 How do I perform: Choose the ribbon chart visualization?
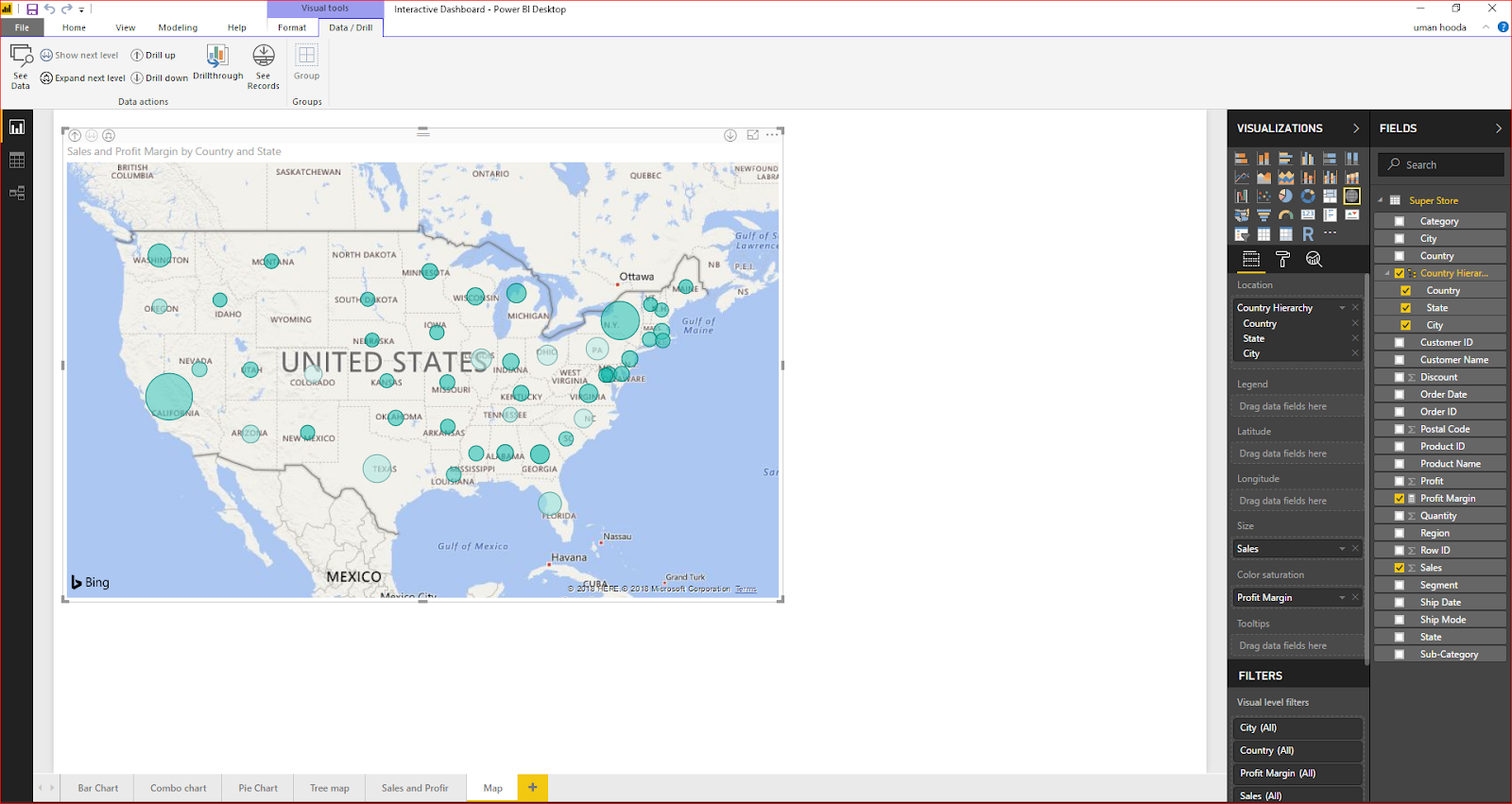(1352, 178)
